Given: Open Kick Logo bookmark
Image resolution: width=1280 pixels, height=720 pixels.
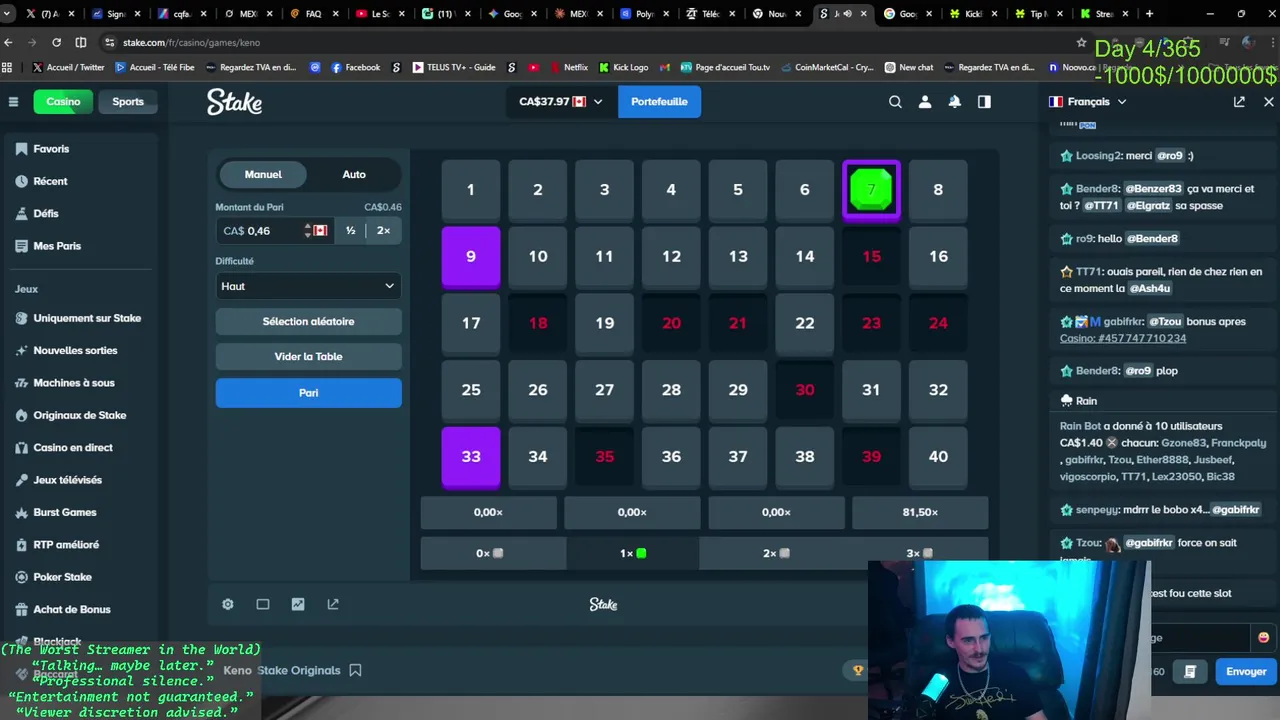Looking at the screenshot, I should coord(624,67).
